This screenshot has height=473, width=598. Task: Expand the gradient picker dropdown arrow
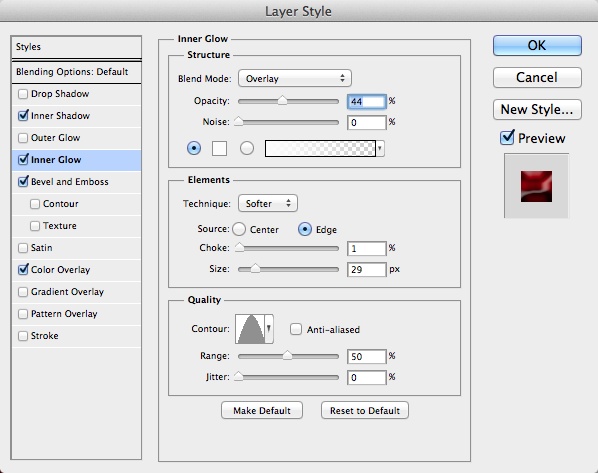tap(380, 148)
